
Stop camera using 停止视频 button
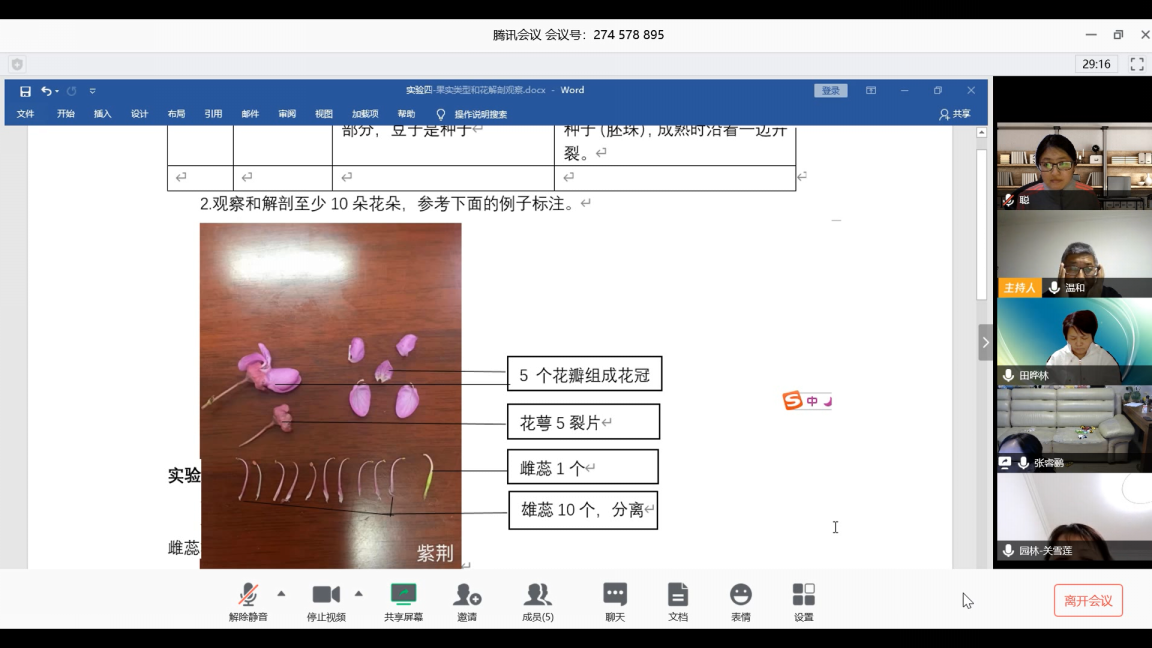pyautogui.click(x=326, y=602)
